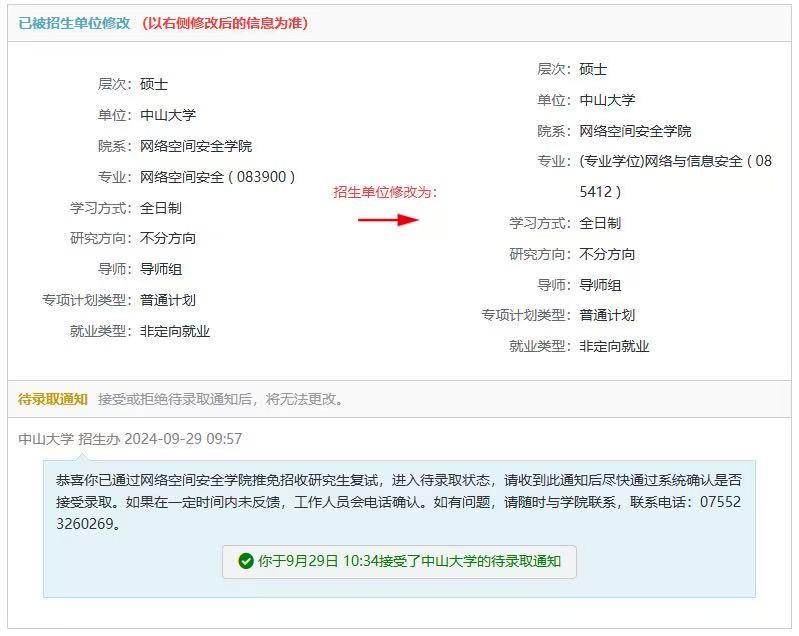Click left column '非定向就业' employment type value
The image size is (799, 636).
tap(175, 331)
